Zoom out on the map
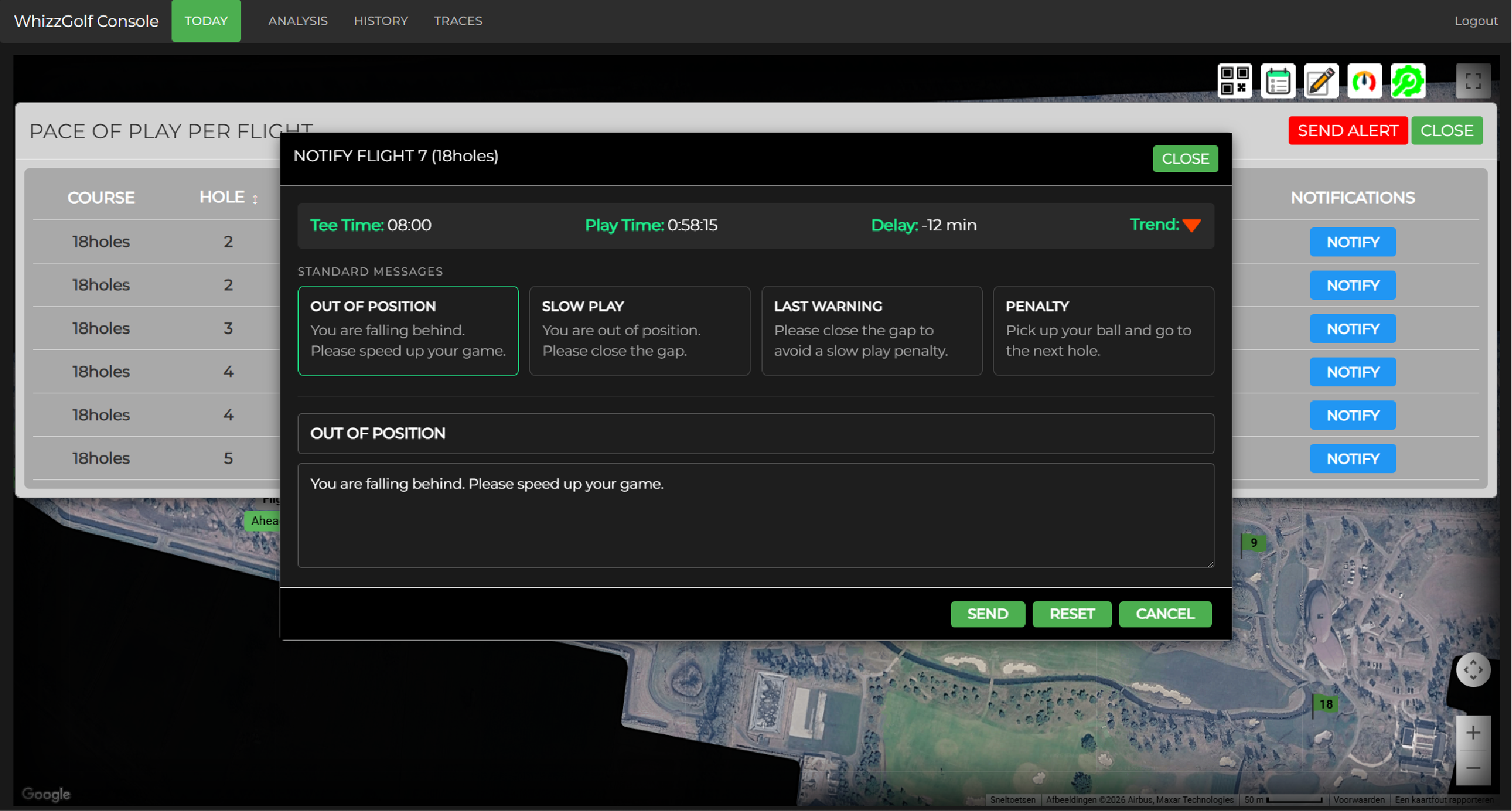Viewport: 1512px width, 811px height. pos(1473,768)
